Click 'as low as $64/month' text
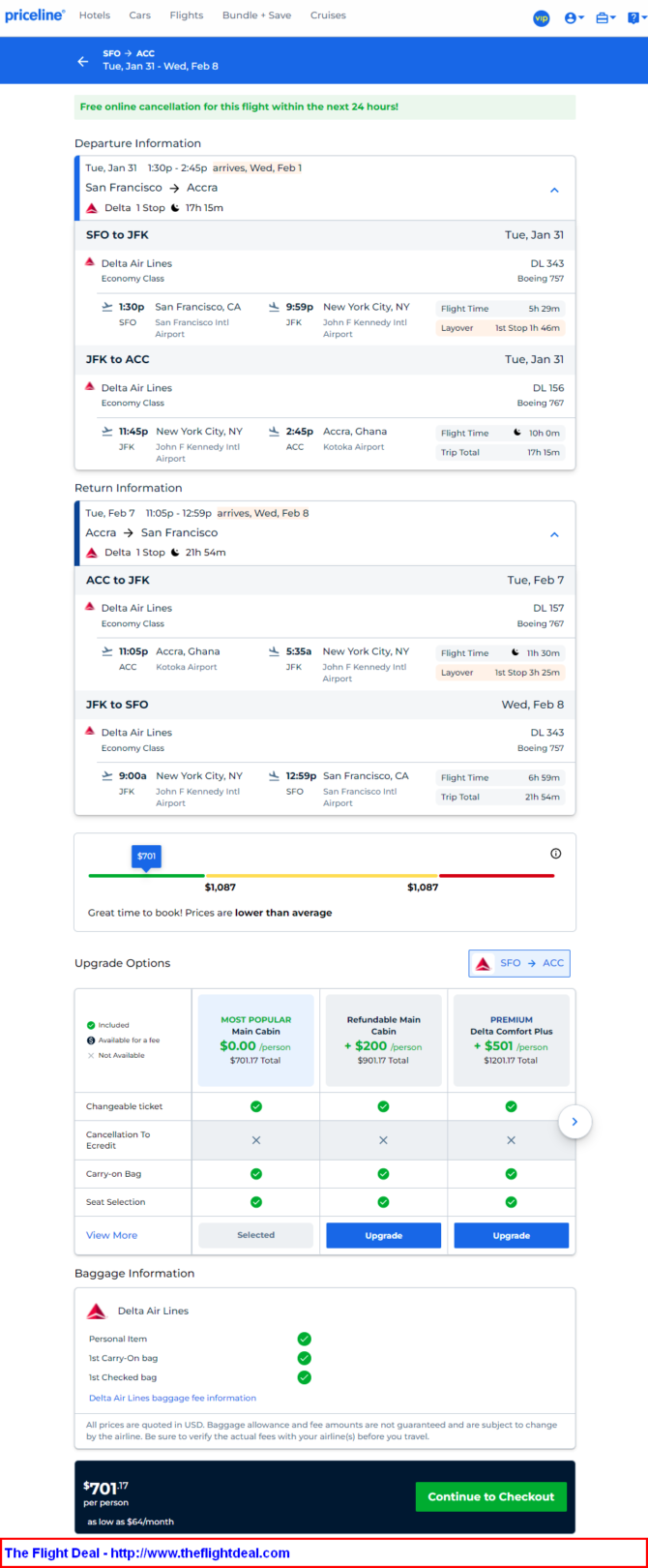648x1568 pixels. (x=131, y=1522)
